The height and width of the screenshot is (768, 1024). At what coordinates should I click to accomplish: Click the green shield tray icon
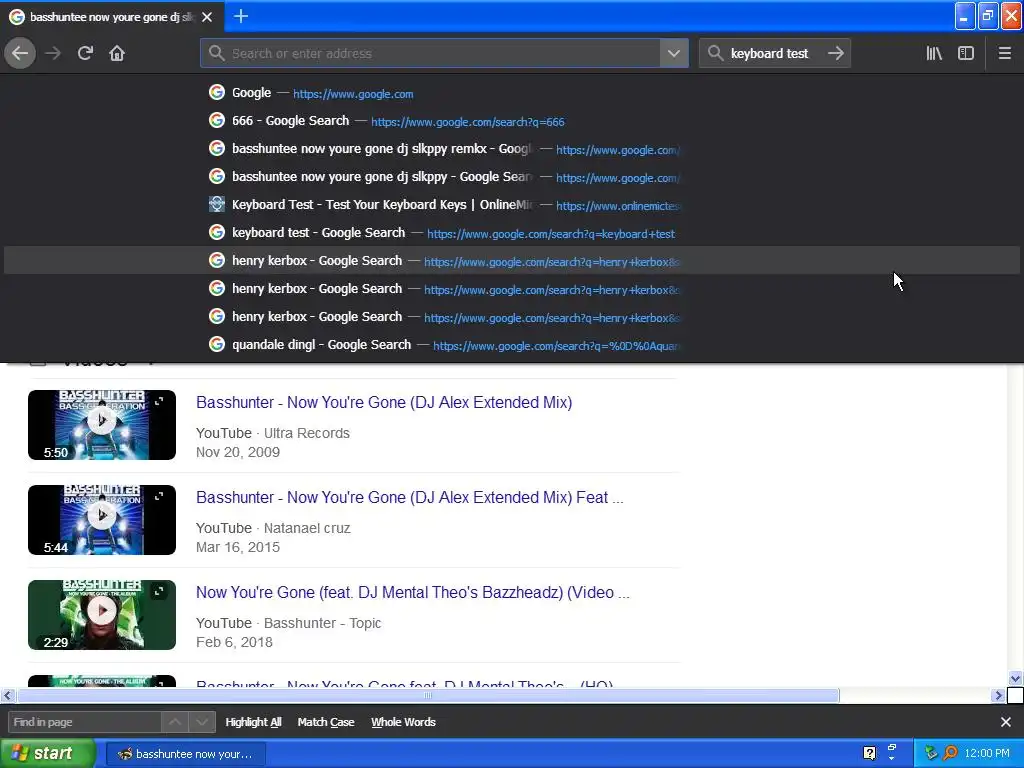(x=931, y=754)
